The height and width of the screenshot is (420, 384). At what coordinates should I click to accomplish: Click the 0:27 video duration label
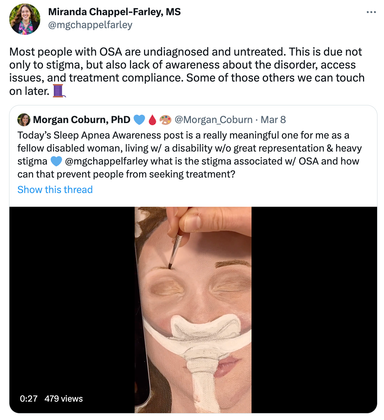point(28,399)
